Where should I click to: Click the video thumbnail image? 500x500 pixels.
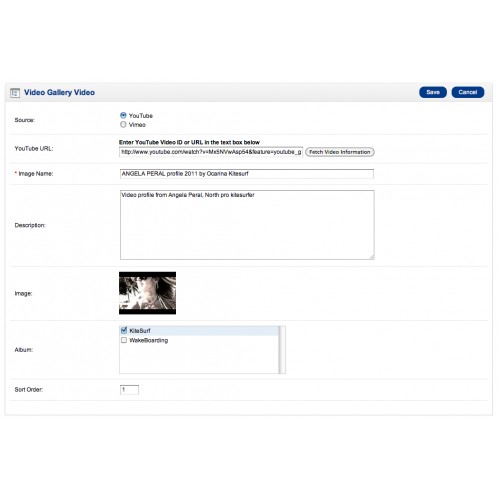tap(147, 293)
